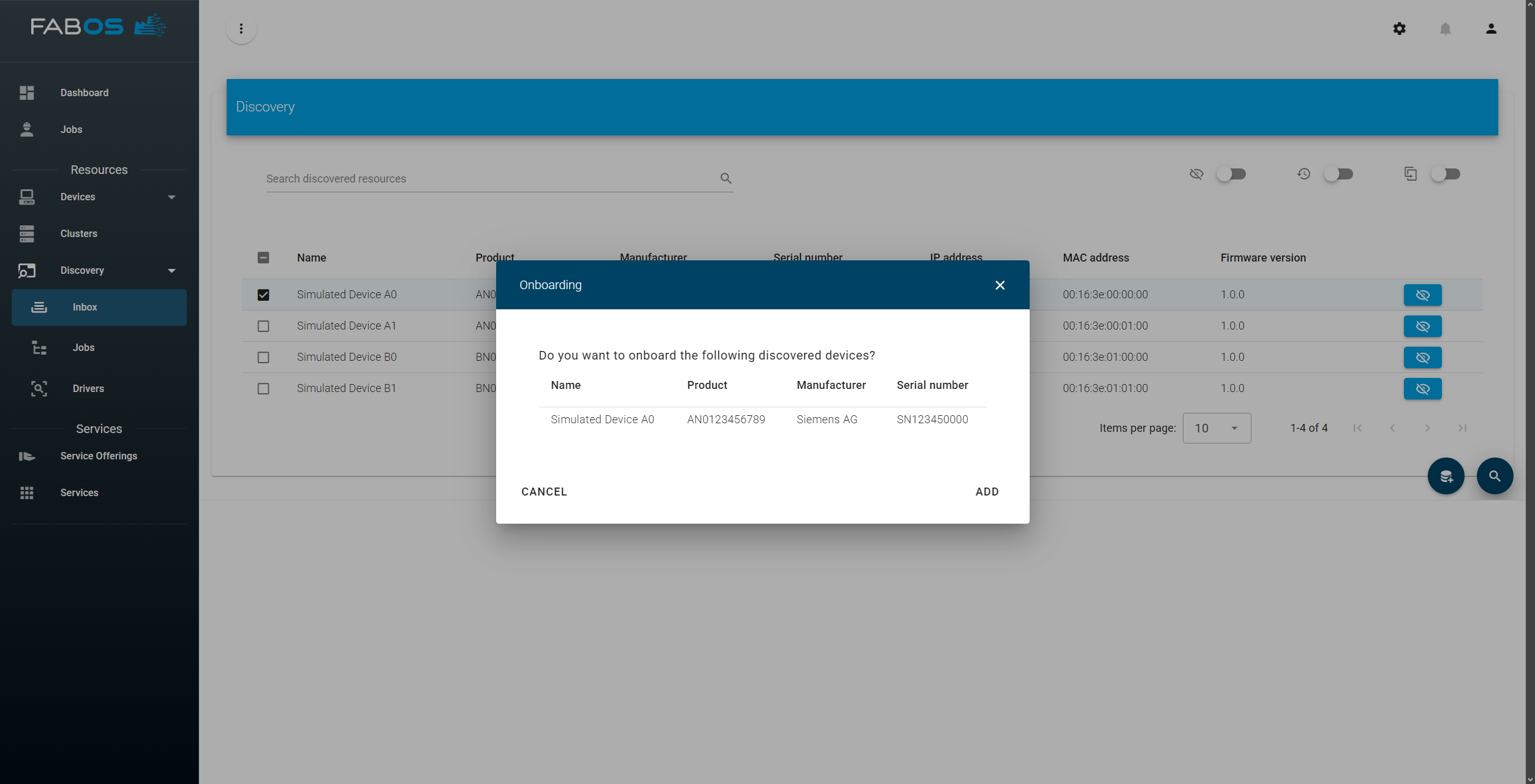Open the items per page dropdown
The width and height of the screenshot is (1535, 784).
[1216, 428]
